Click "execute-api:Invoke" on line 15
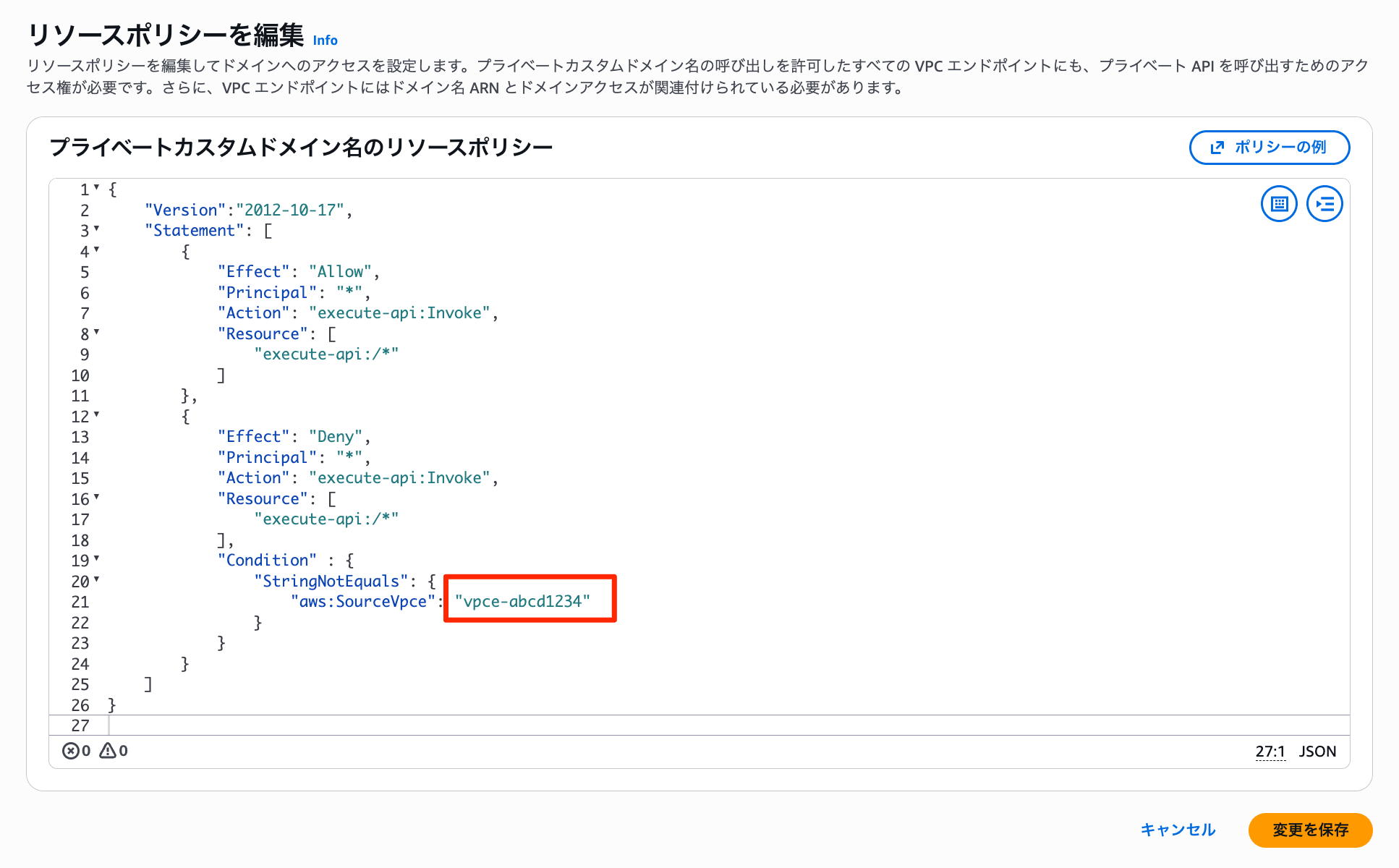This screenshot has height=868, width=1399. 399,477
